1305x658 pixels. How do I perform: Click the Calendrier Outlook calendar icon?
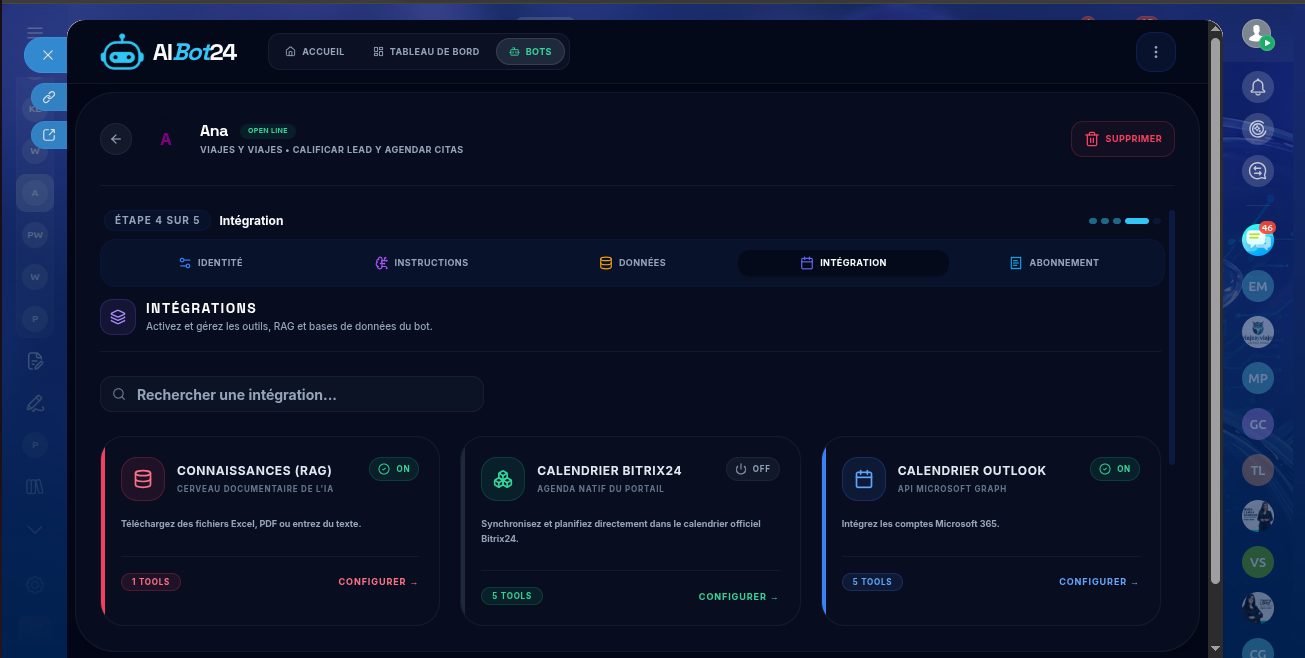click(864, 479)
